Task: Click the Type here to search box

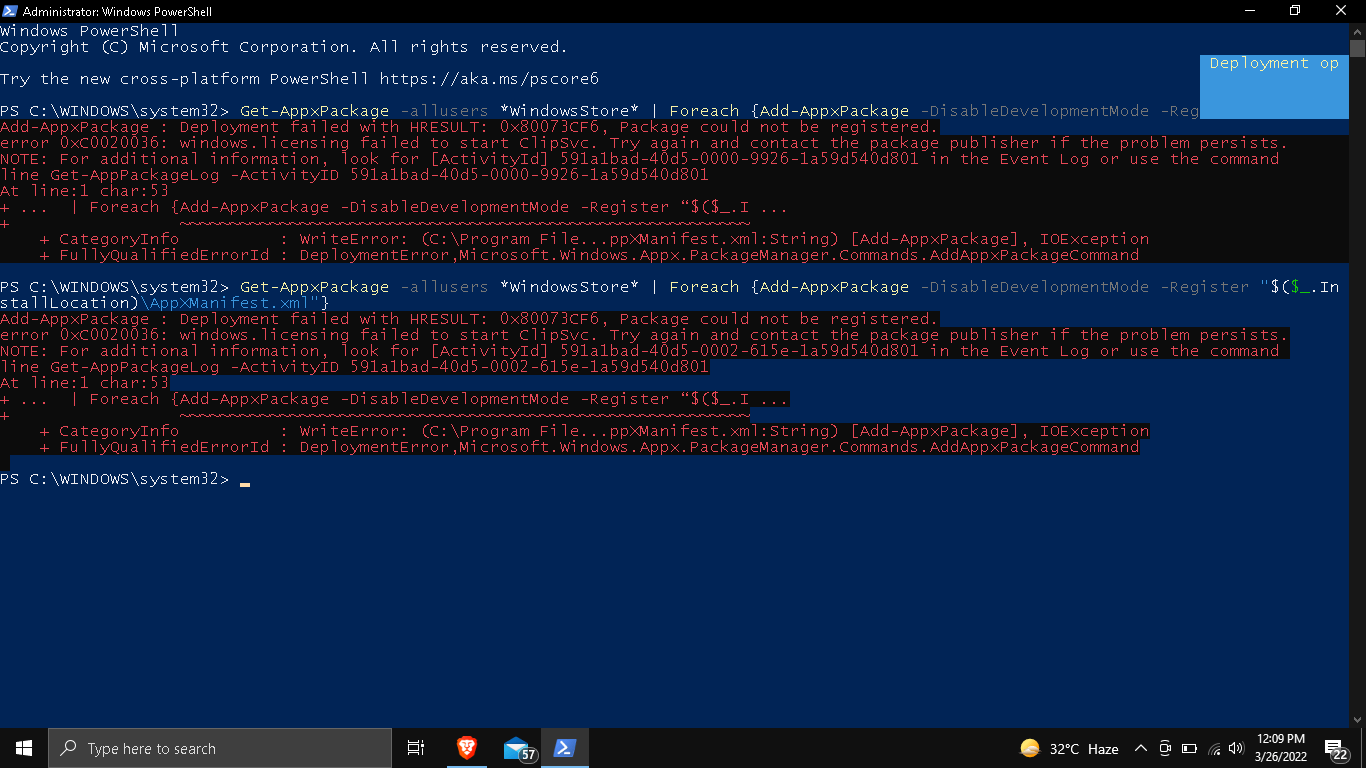Action: point(220,748)
